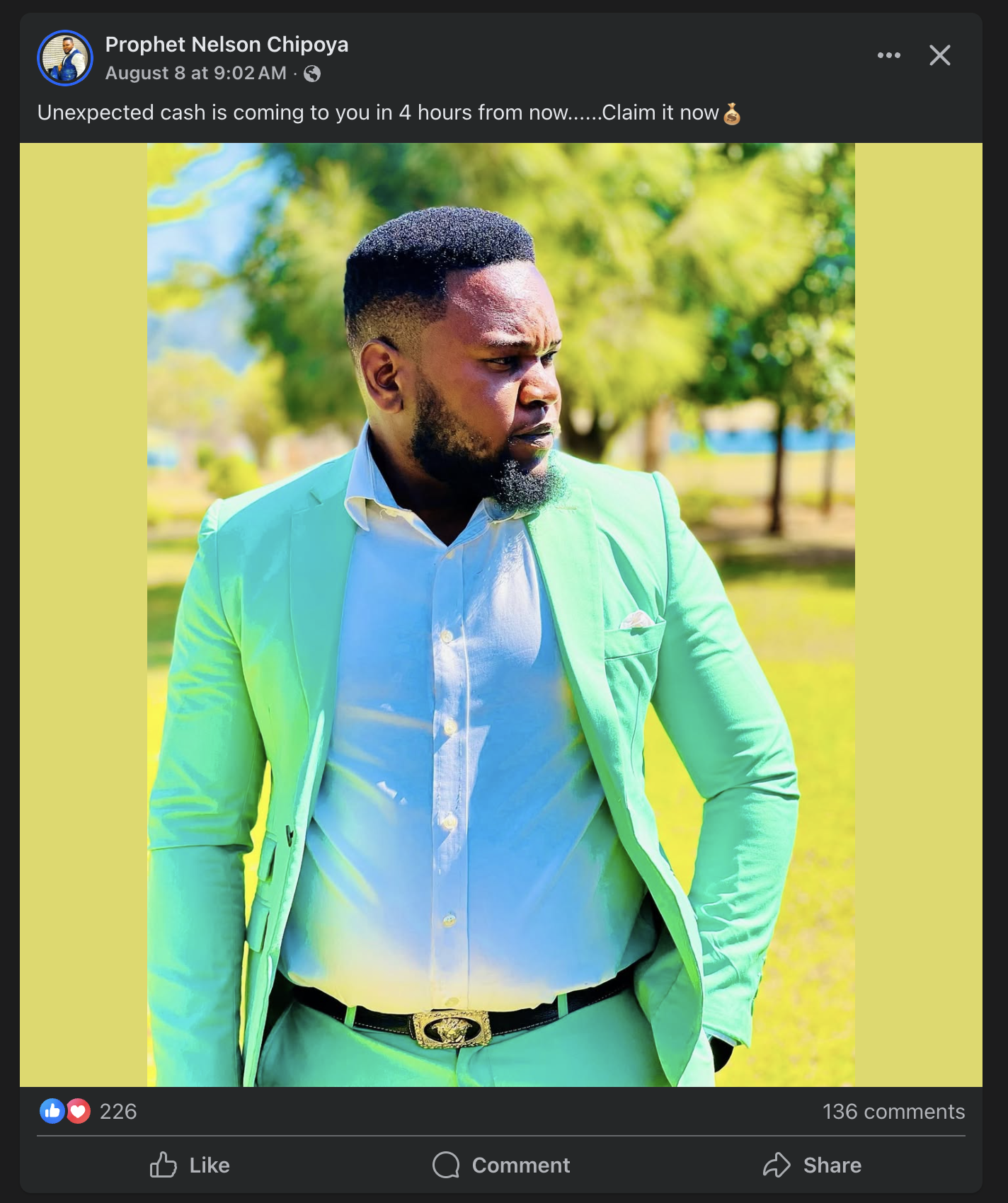This screenshot has width=1008, height=1203.
Task: Open Prophet Nelson Chipoya's profile picture
Action: click(65, 58)
